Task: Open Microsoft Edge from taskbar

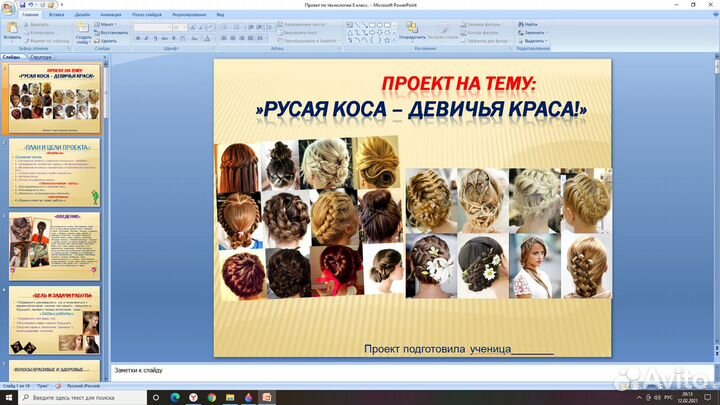Action: 175,398
